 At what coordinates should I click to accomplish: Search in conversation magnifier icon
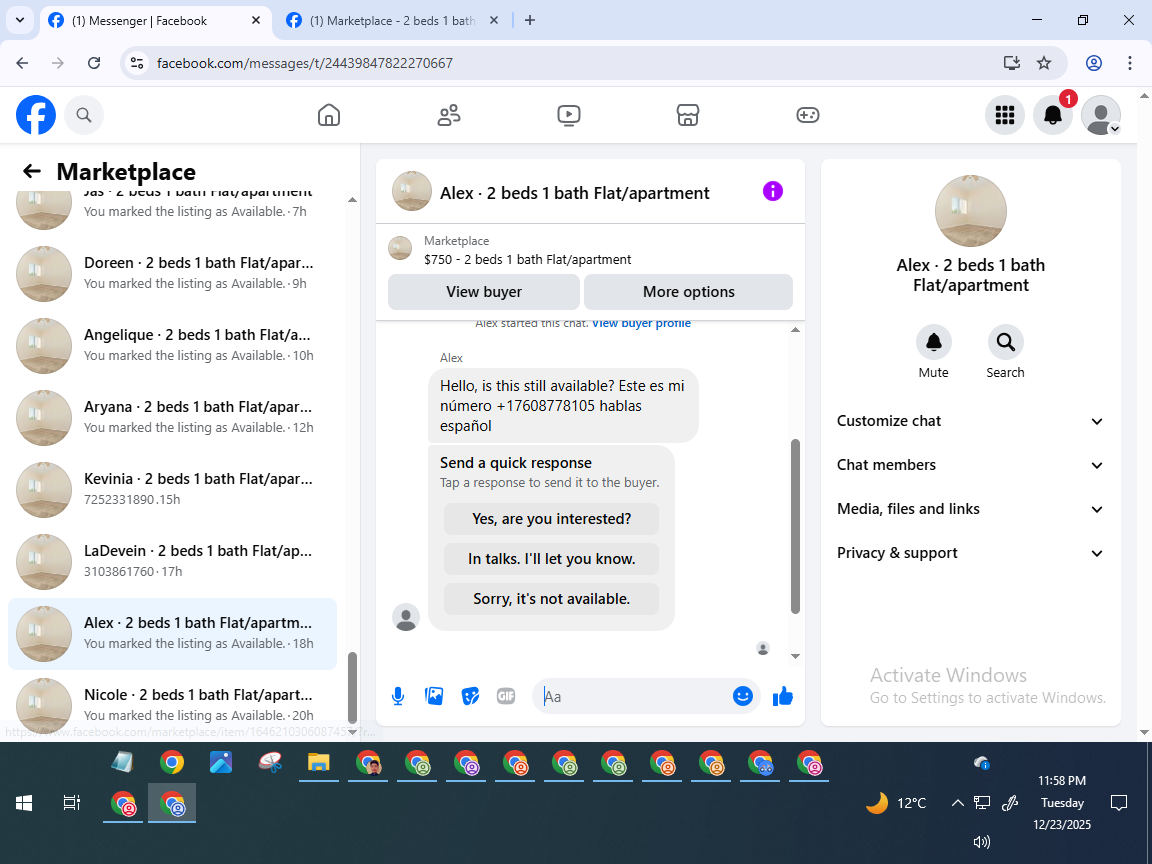coord(1005,342)
